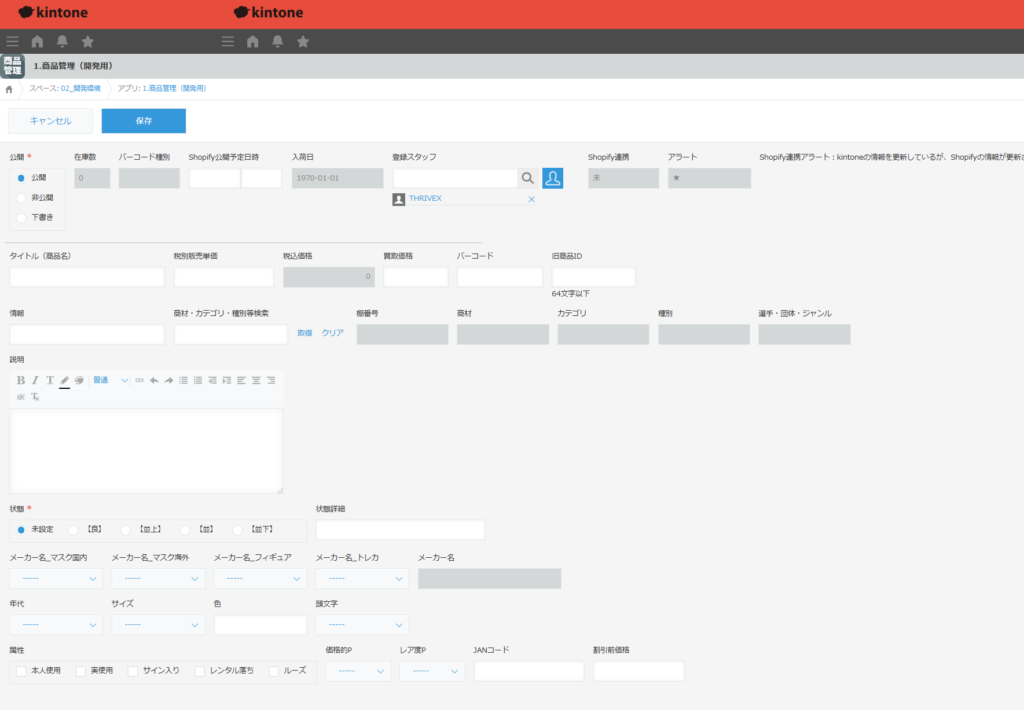Click the insert link icon in the editor
The height and width of the screenshot is (710, 1024).
[140, 380]
